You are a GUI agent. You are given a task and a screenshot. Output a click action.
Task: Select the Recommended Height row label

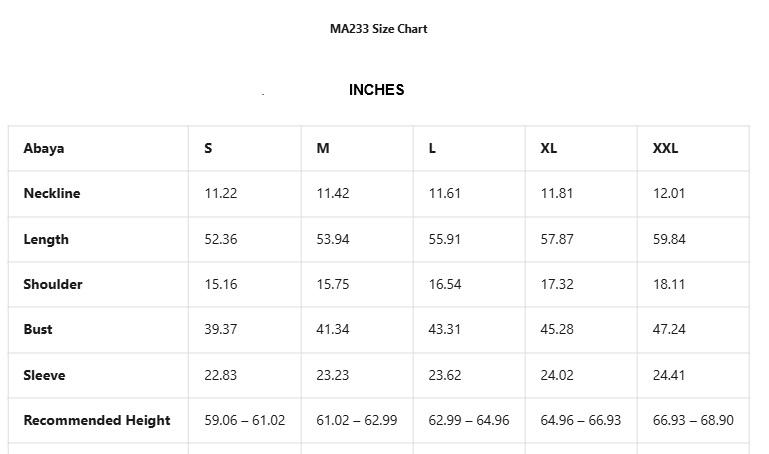pyautogui.click(x=97, y=420)
